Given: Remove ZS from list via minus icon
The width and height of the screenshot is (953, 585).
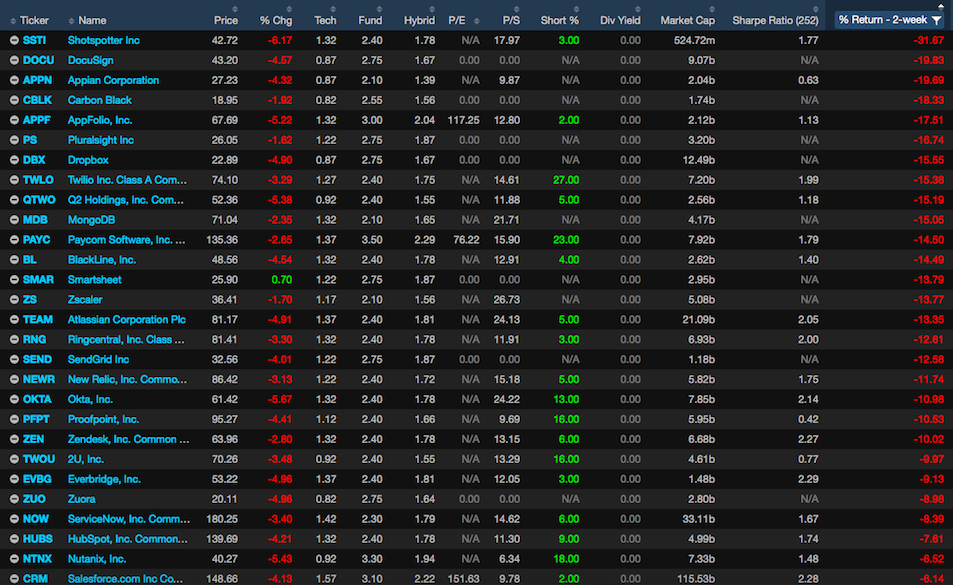Looking at the screenshot, I should (x=14, y=299).
